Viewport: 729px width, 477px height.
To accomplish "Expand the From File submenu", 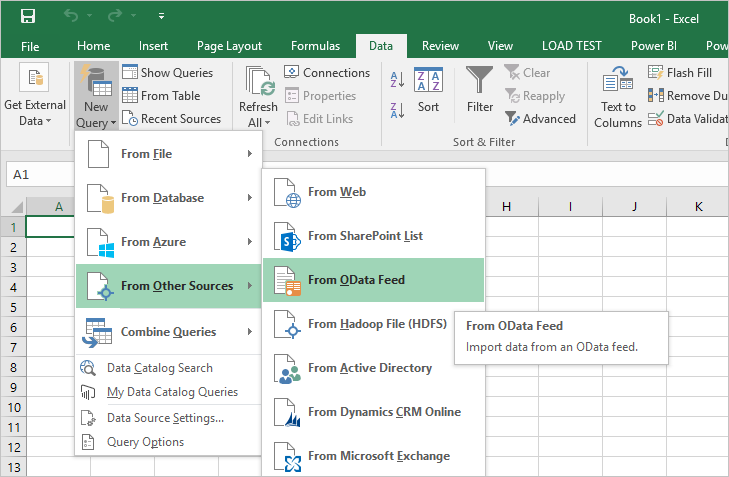I will click(x=168, y=154).
